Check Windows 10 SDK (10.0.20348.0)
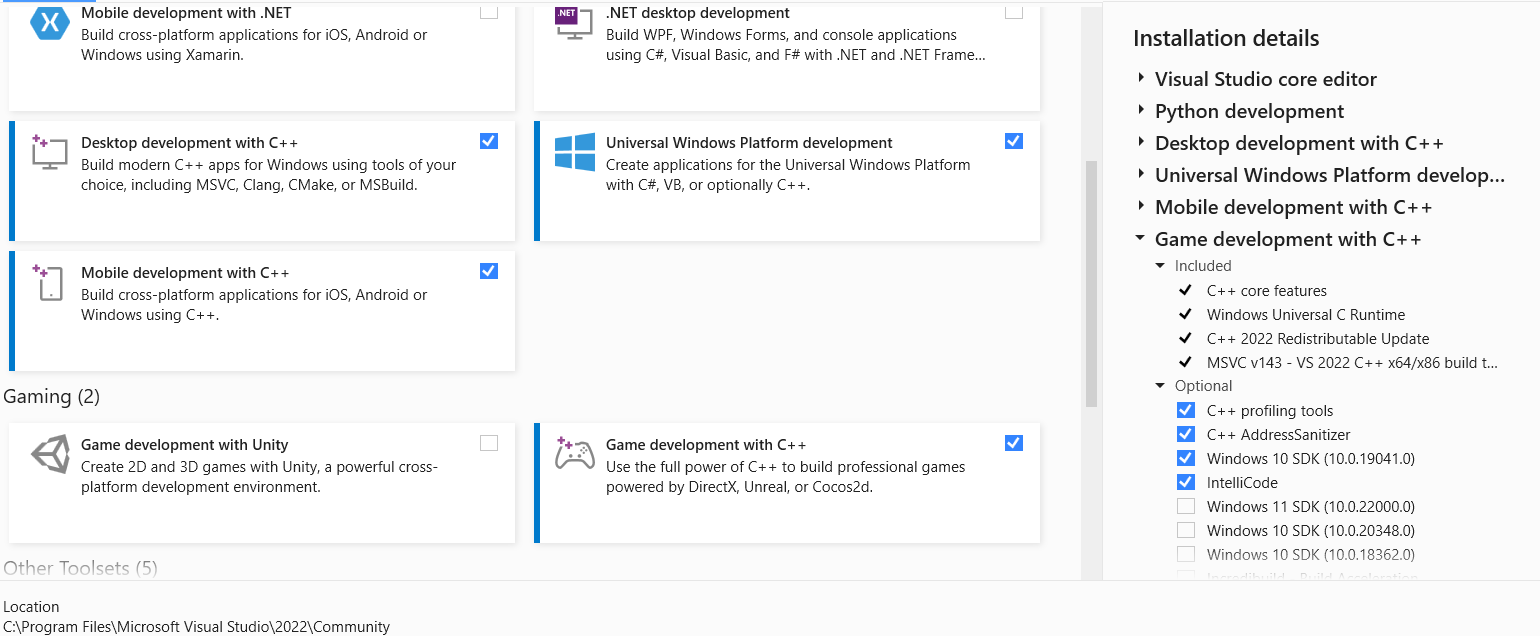1540x636 pixels. coord(1186,530)
